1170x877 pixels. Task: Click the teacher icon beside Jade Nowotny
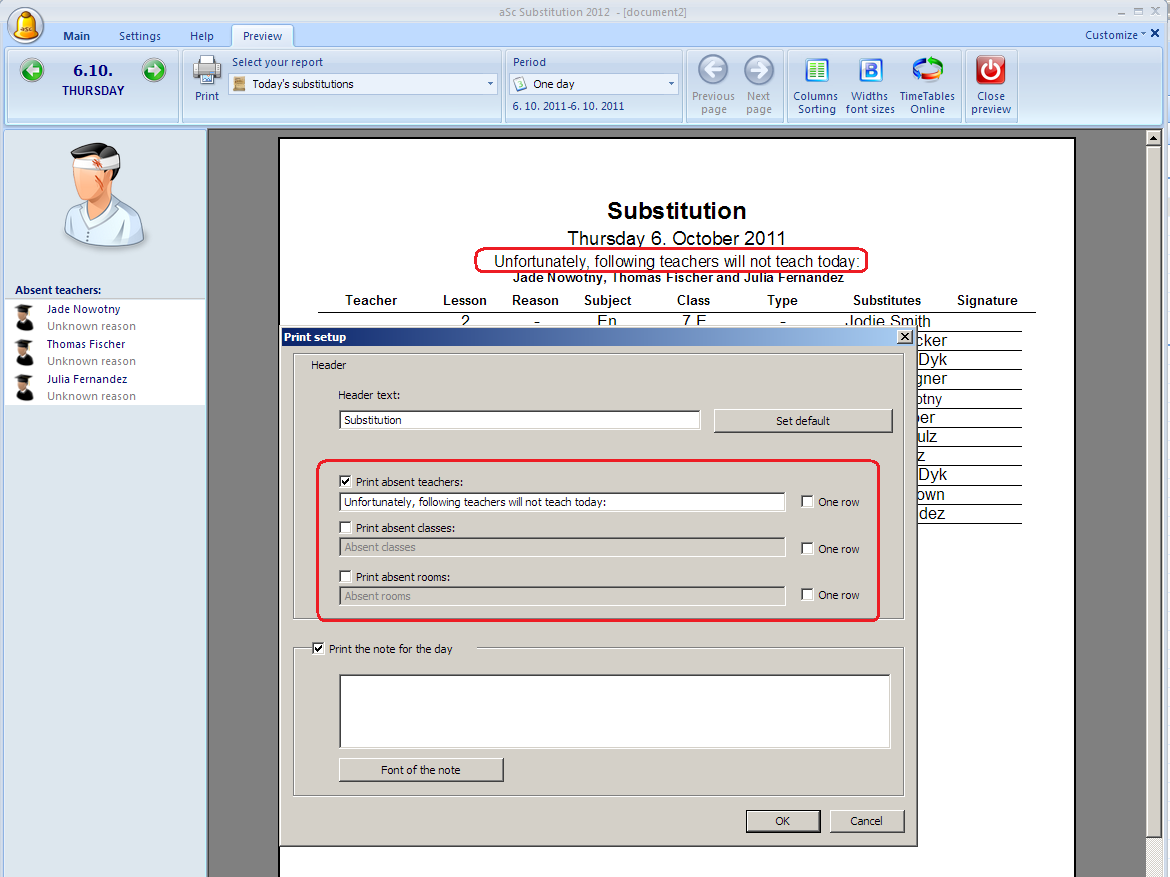point(25,317)
